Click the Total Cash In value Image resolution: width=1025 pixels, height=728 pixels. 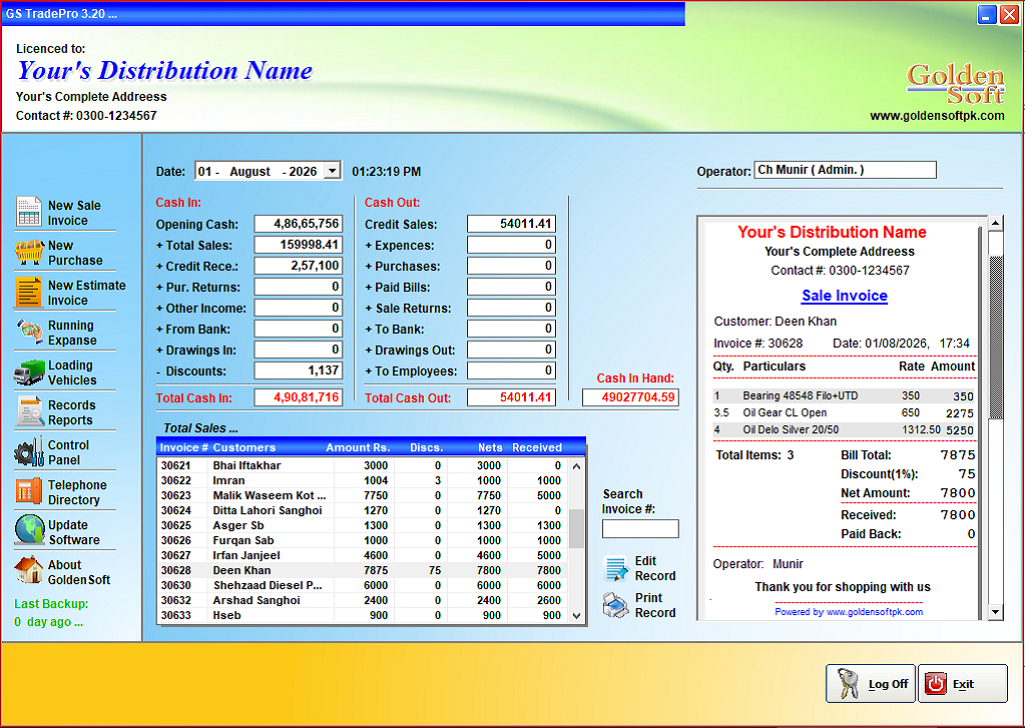click(x=298, y=397)
